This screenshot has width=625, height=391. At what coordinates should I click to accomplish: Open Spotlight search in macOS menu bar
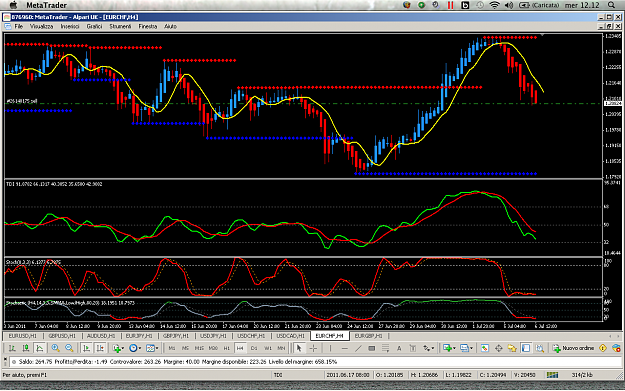(x=611, y=5)
